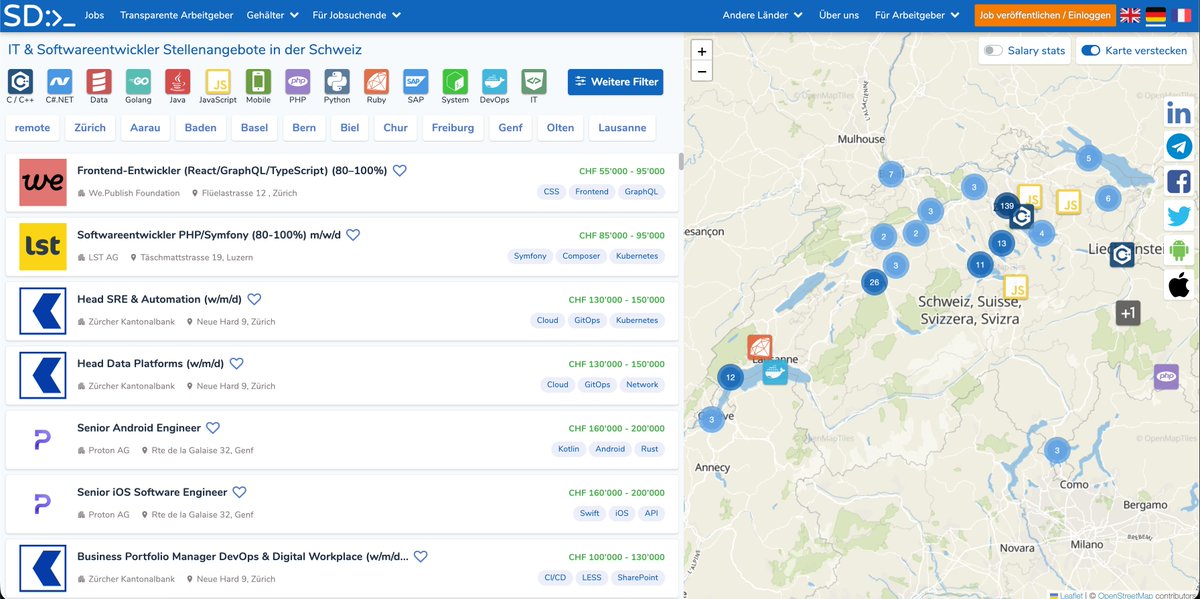1200x599 pixels.
Task: Open the map cluster showing 139 jobs
Action: tap(1007, 206)
